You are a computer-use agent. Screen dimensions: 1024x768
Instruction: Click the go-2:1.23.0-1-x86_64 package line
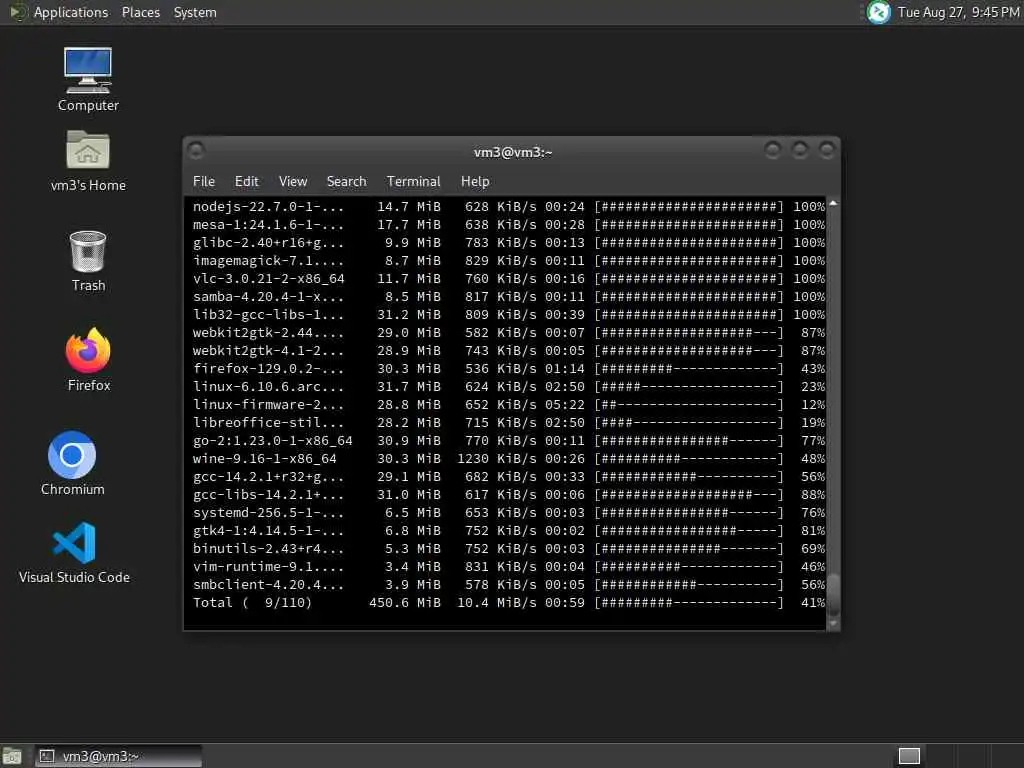pyautogui.click(x=509, y=441)
